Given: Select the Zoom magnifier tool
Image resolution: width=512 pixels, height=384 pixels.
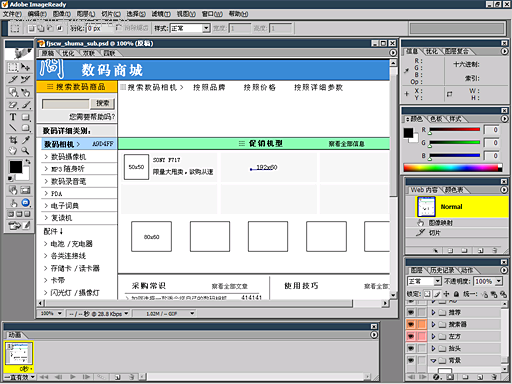Looking at the screenshot, I should 25,151.
